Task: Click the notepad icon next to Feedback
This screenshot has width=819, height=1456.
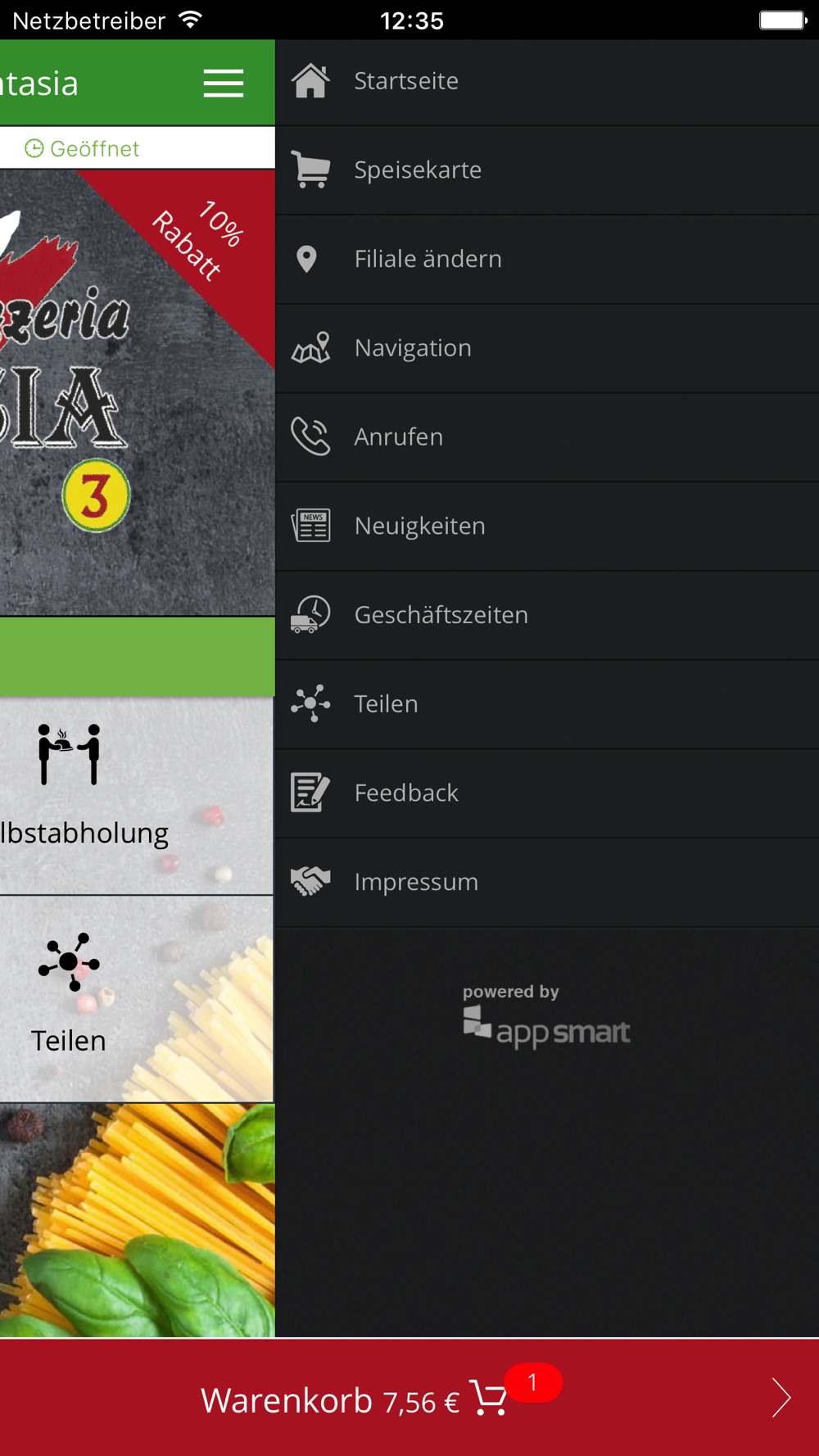Action: tap(310, 793)
